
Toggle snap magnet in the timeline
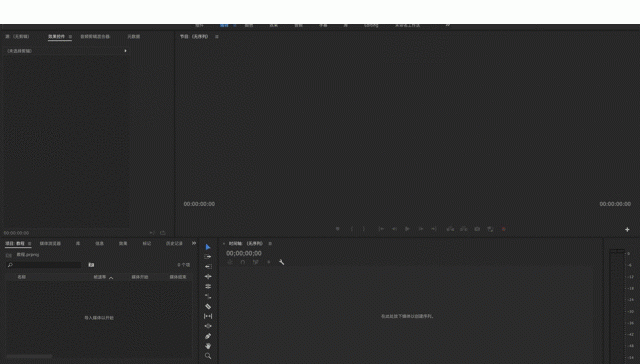pos(243,262)
